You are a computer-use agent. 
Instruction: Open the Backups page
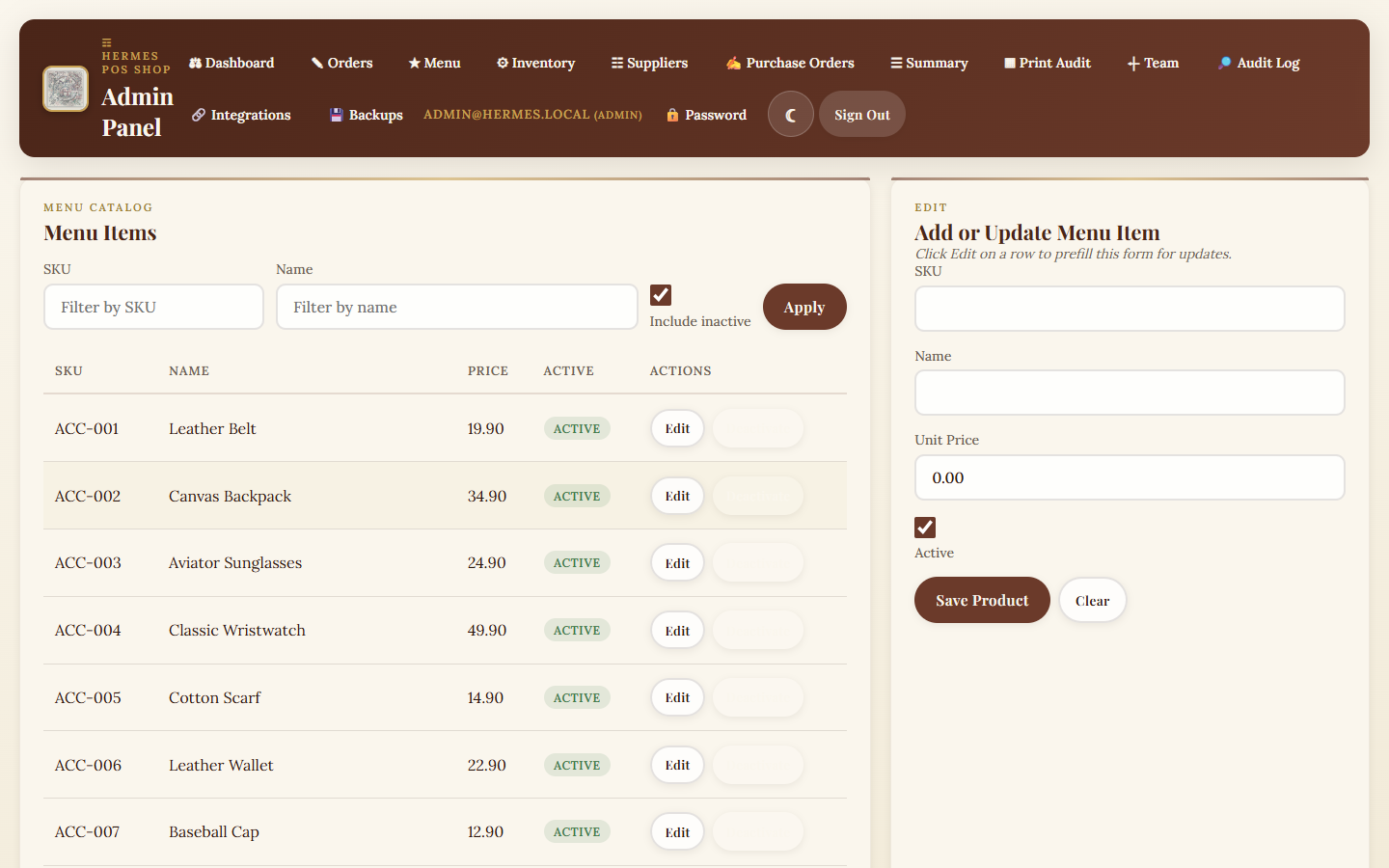(x=367, y=115)
